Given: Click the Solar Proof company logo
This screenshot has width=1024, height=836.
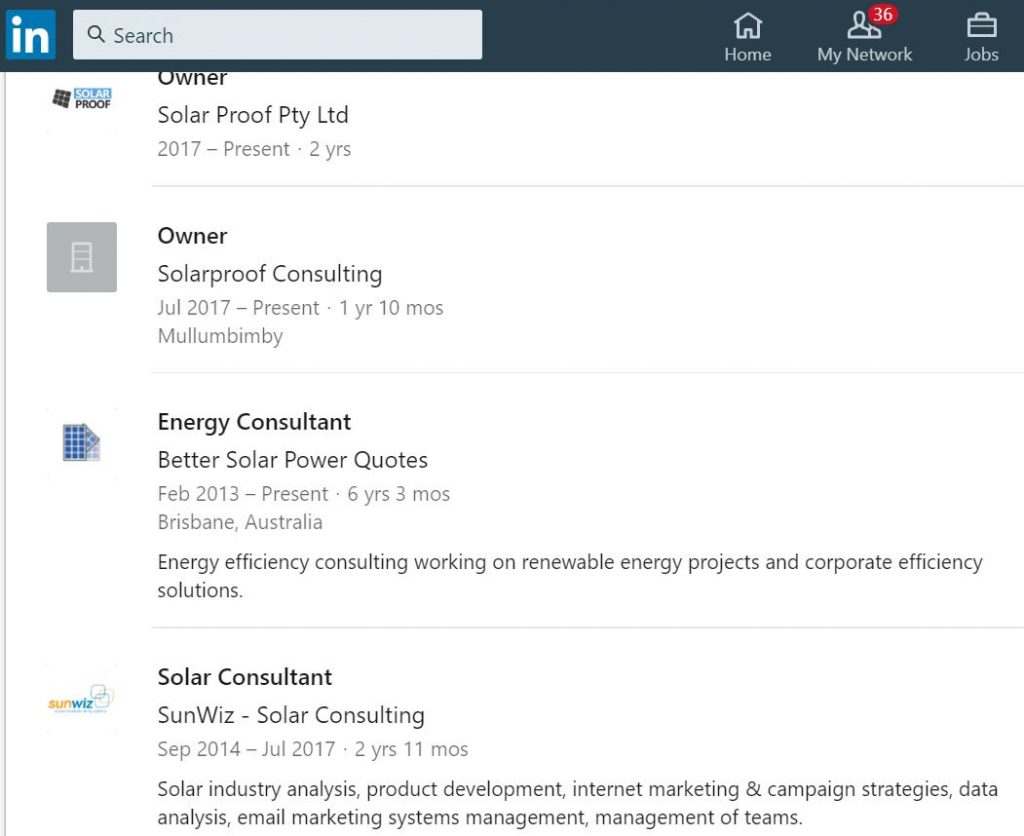Looking at the screenshot, I should [82, 99].
